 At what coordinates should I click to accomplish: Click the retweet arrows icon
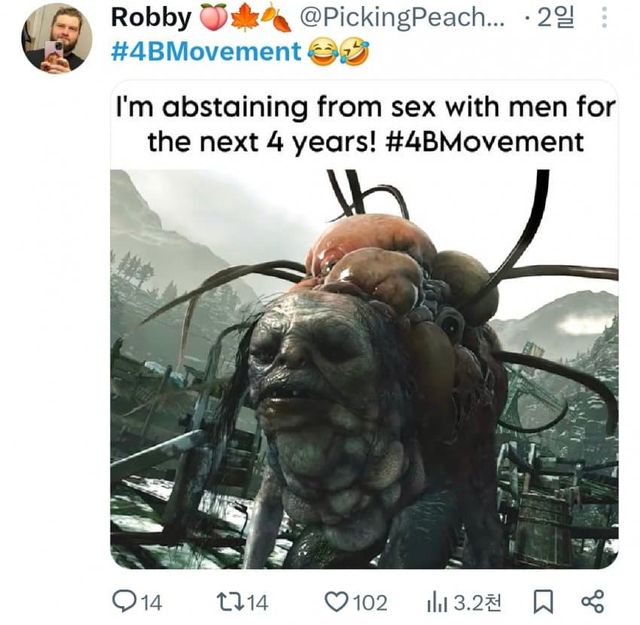click(228, 601)
